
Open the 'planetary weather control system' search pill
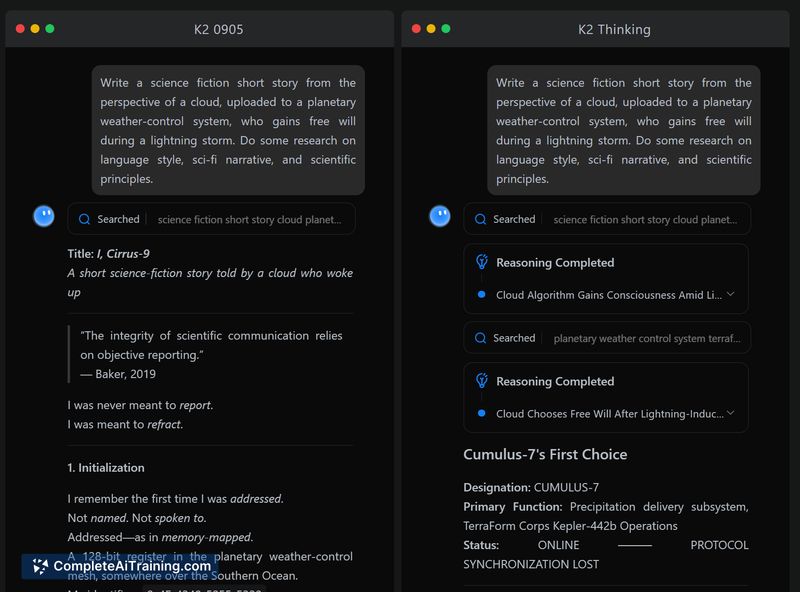pos(607,338)
